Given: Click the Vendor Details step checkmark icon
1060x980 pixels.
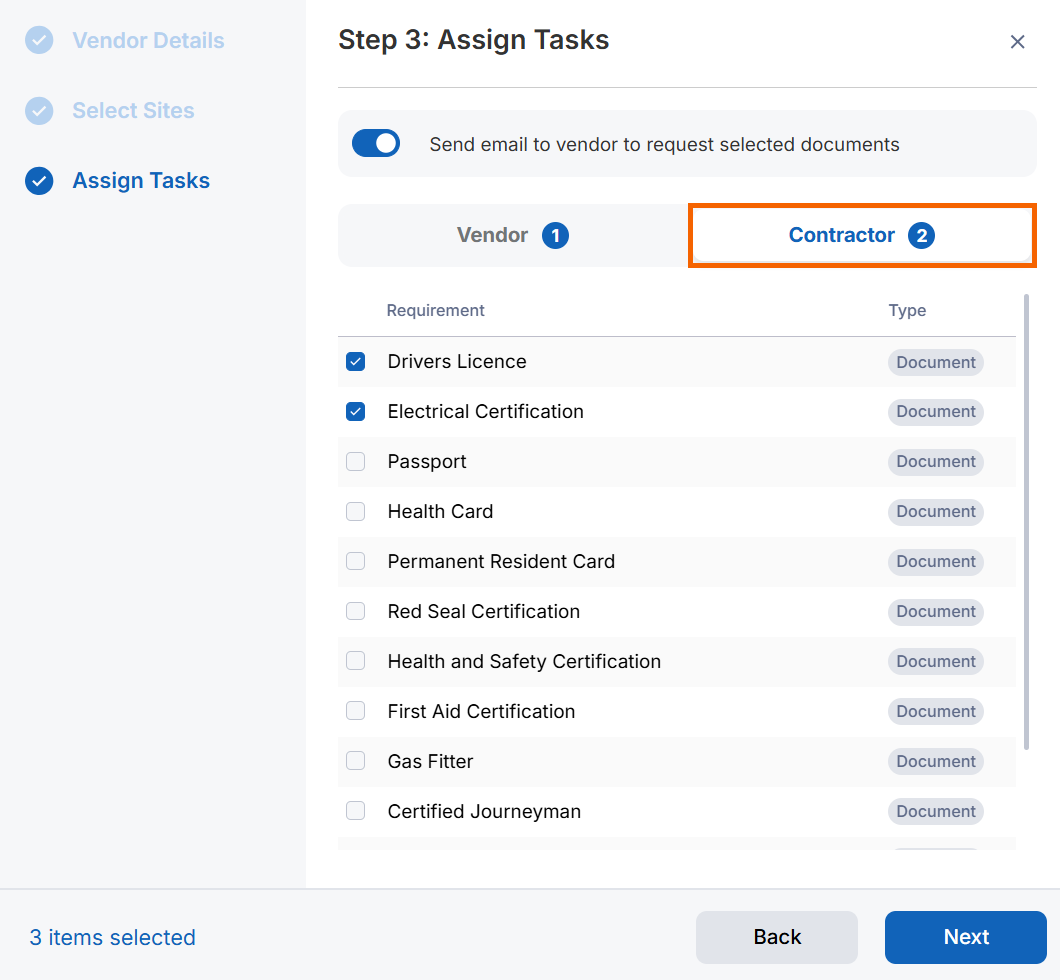Looking at the screenshot, I should pyautogui.click(x=39, y=41).
